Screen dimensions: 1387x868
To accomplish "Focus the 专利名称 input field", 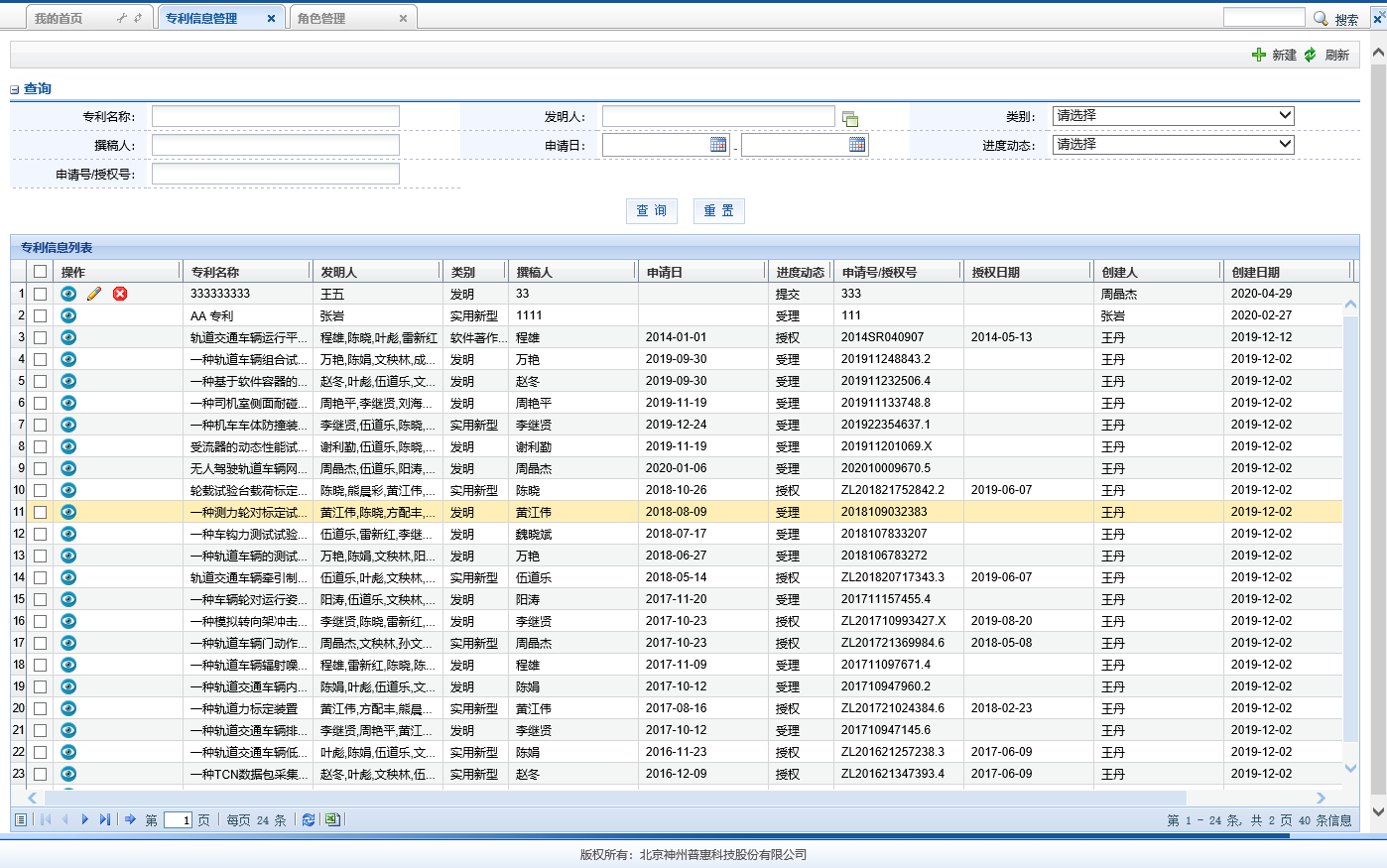I will (x=276, y=116).
